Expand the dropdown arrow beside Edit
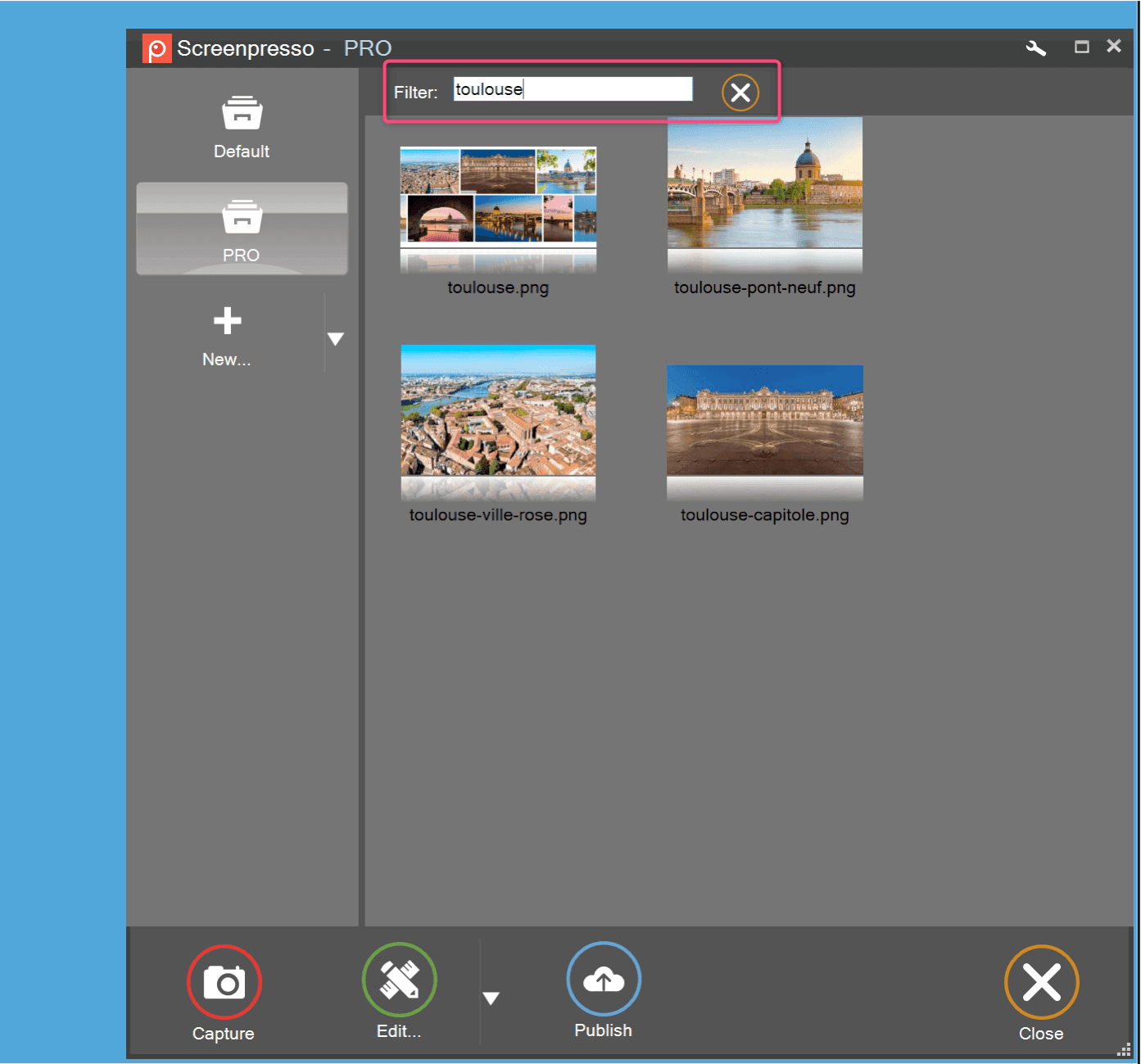The width and height of the screenshot is (1141, 1064). point(491,998)
